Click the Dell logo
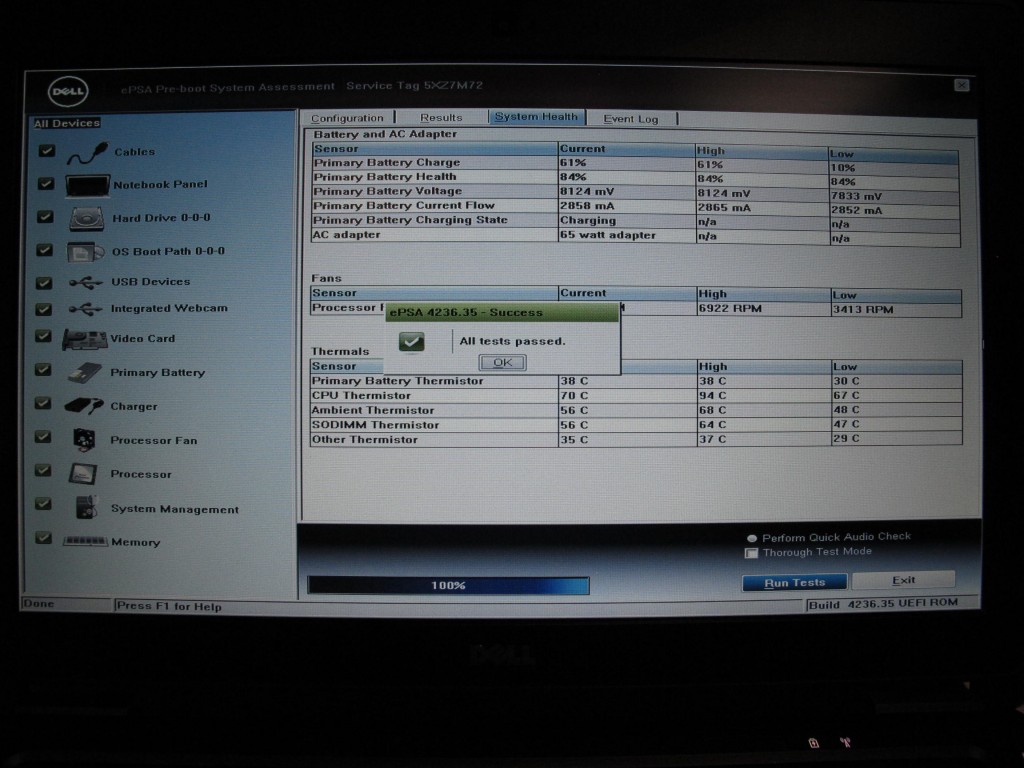 [x=67, y=91]
